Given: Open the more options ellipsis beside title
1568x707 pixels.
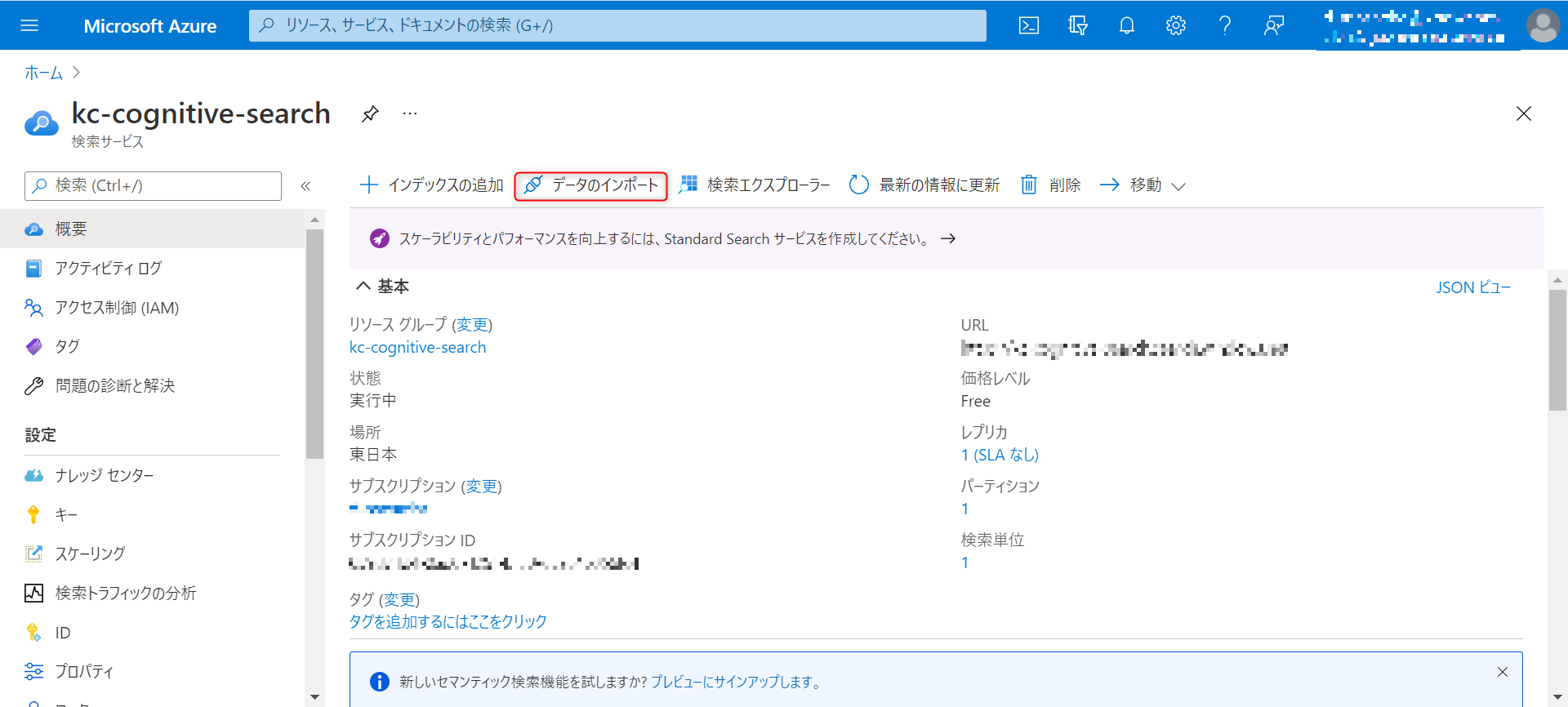Looking at the screenshot, I should click(x=410, y=113).
